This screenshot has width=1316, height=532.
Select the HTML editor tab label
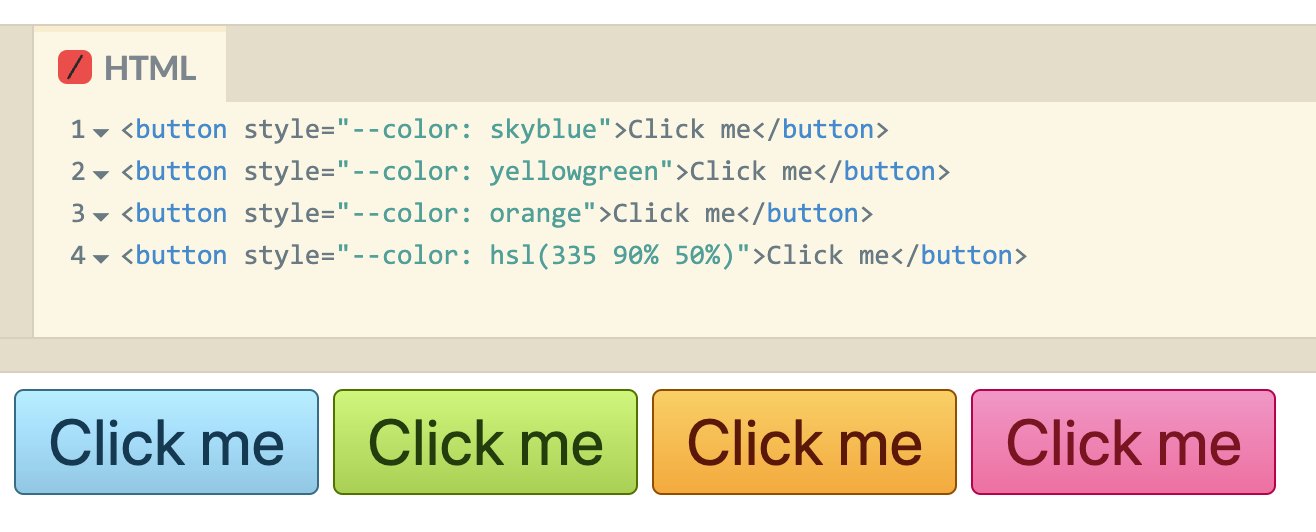[x=150, y=68]
